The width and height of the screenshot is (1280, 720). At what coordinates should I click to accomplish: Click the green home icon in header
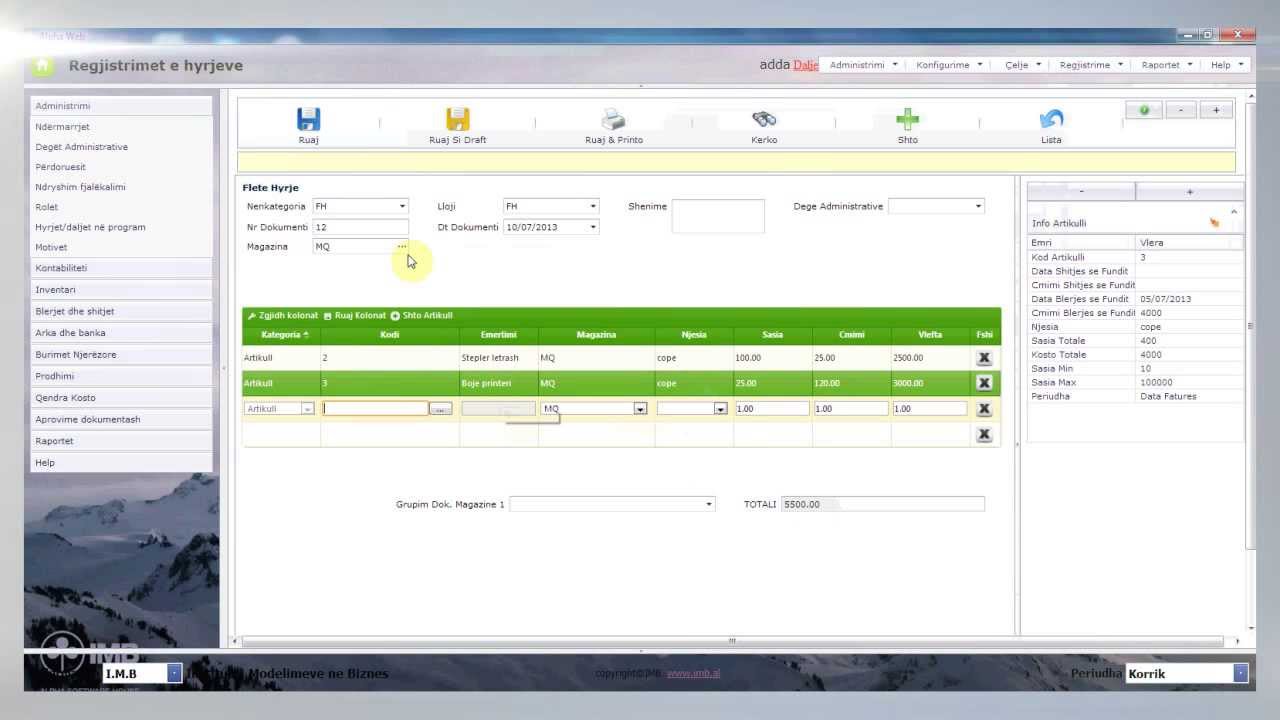42,66
